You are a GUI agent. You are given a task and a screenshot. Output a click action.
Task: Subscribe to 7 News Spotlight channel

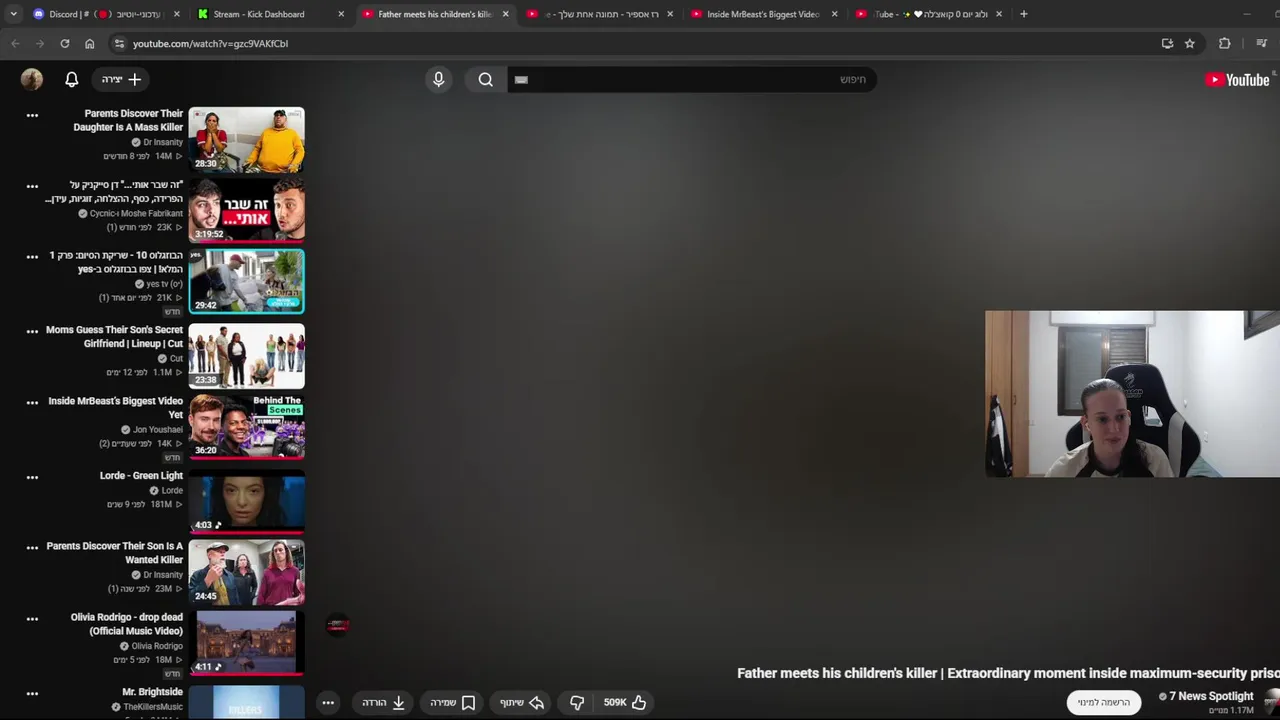tap(1104, 703)
